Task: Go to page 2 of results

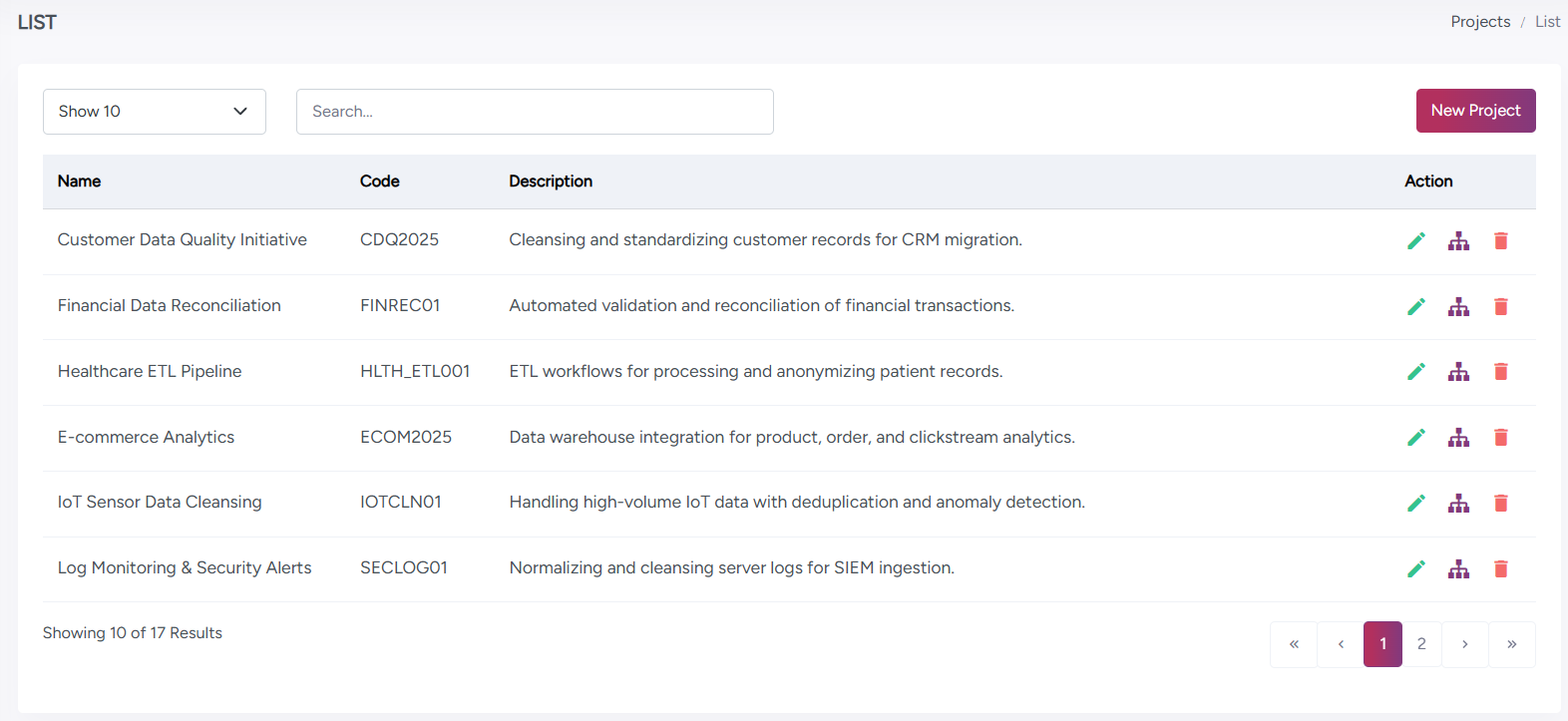Action: [x=1421, y=644]
